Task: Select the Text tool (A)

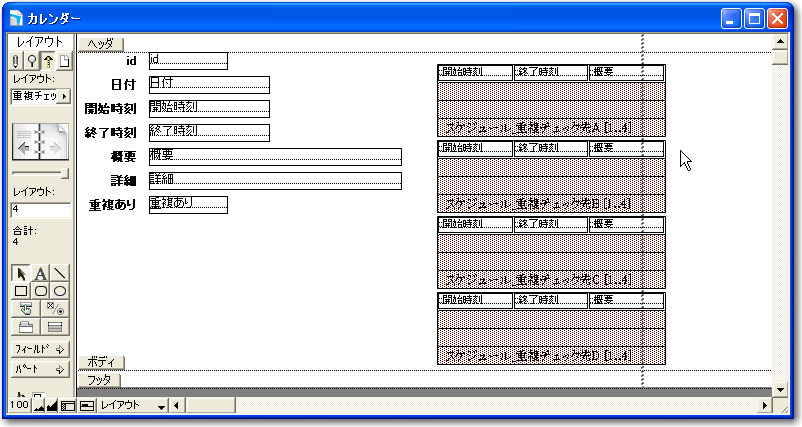Action: pos(41,273)
